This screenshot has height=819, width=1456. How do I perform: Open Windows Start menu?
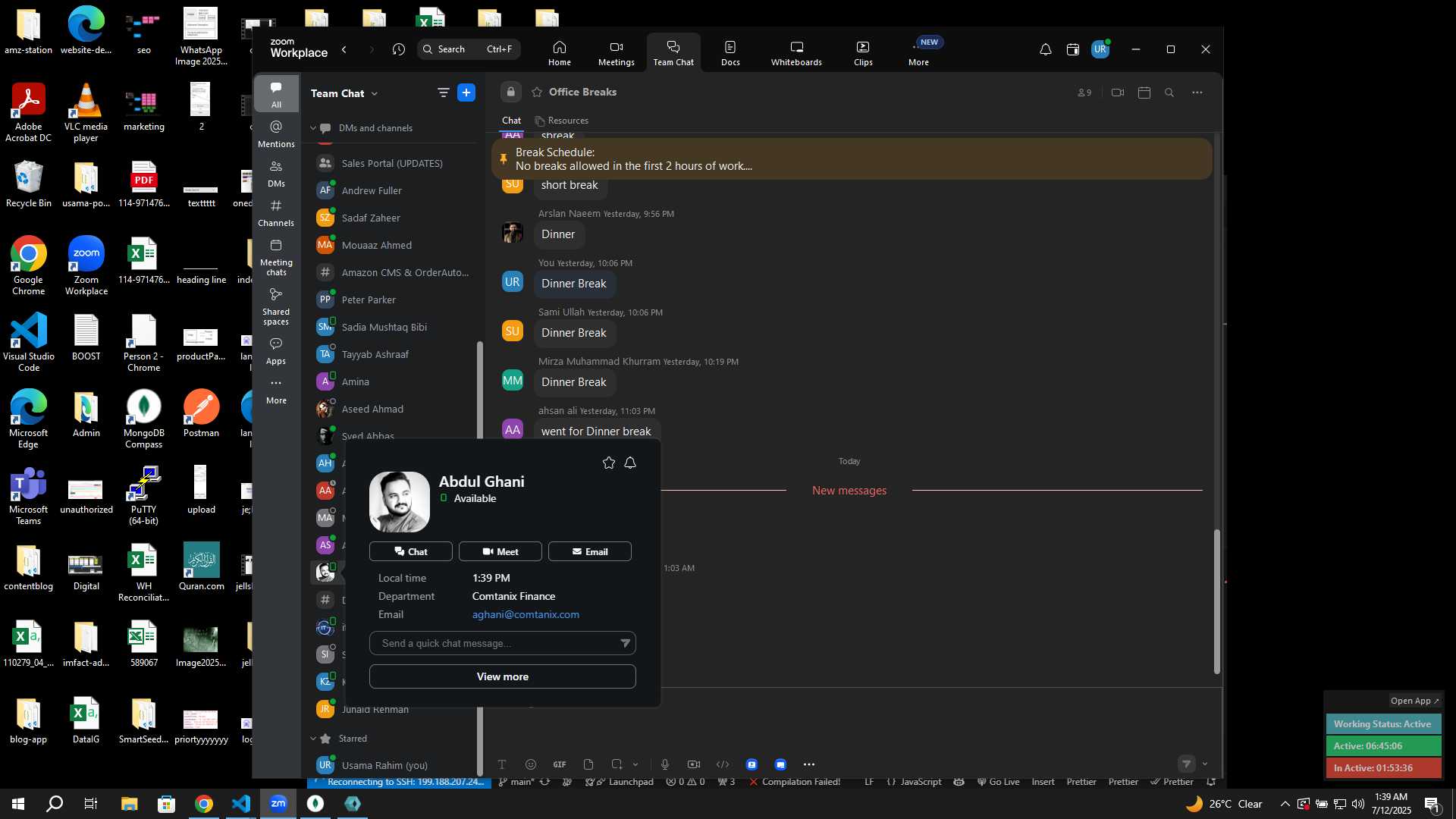click(18, 804)
